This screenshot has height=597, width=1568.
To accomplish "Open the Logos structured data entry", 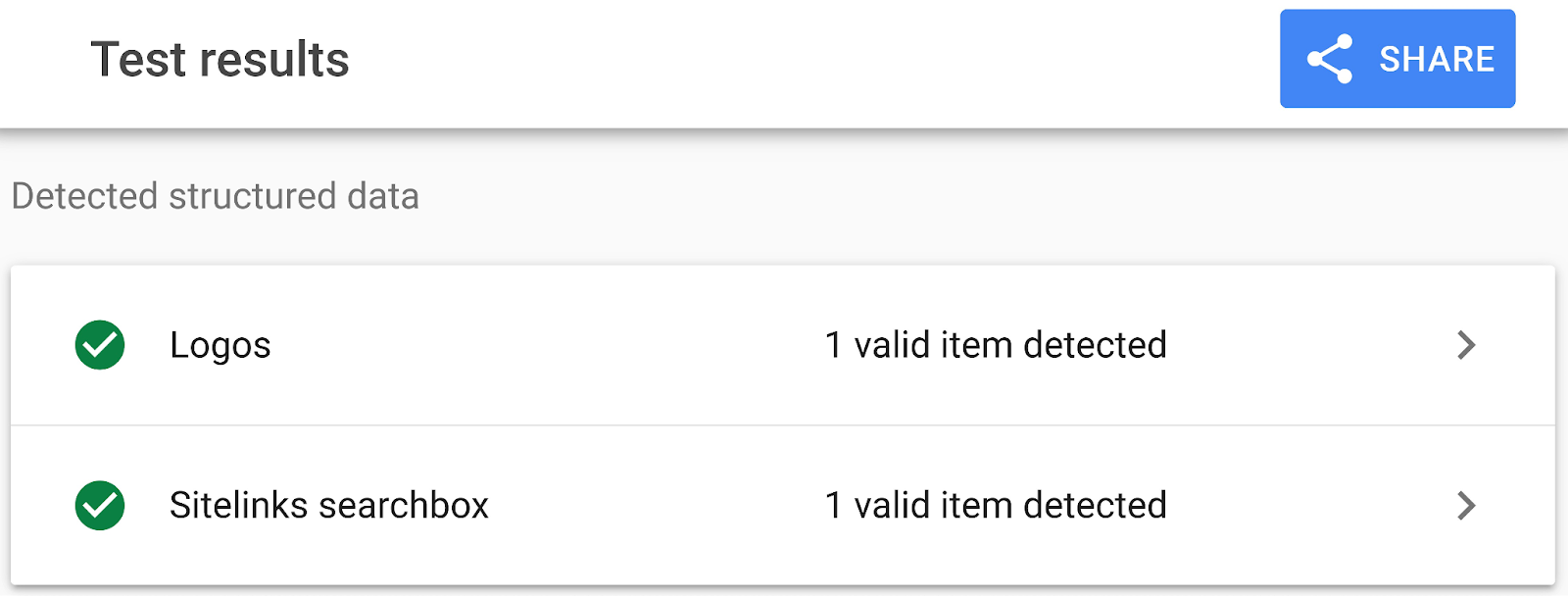I will coord(221,344).
